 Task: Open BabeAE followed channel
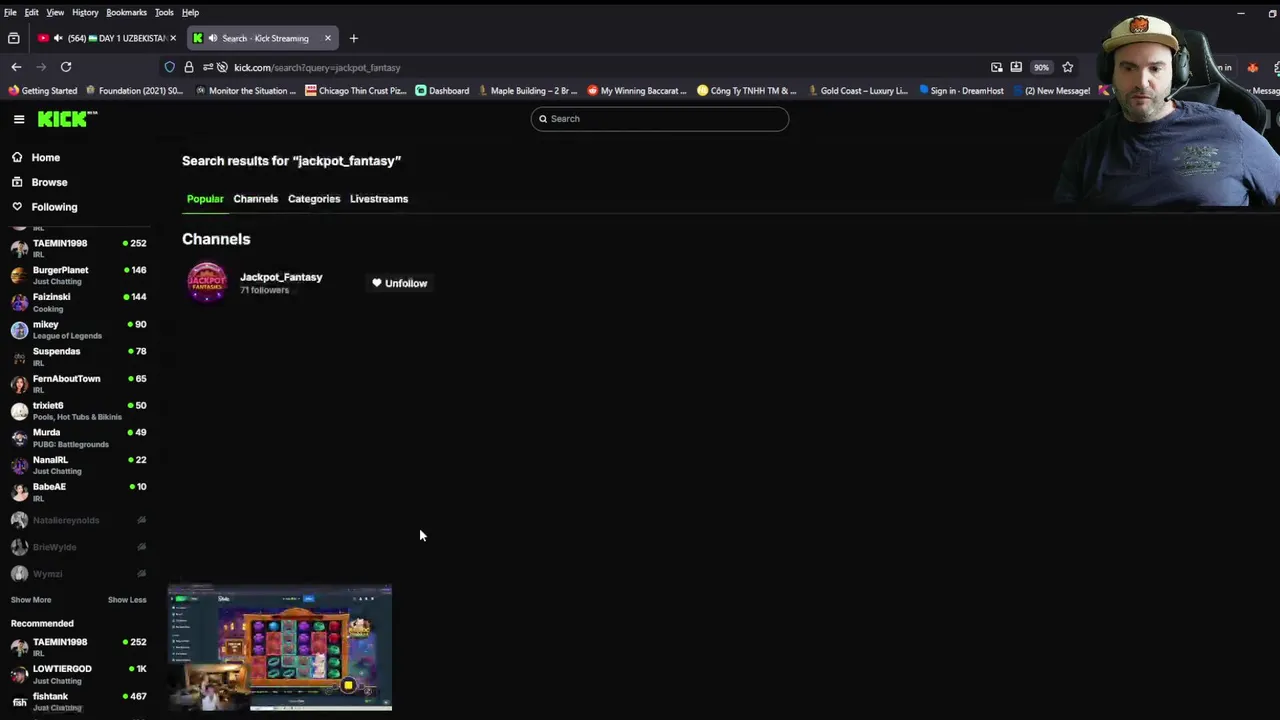[79, 491]
